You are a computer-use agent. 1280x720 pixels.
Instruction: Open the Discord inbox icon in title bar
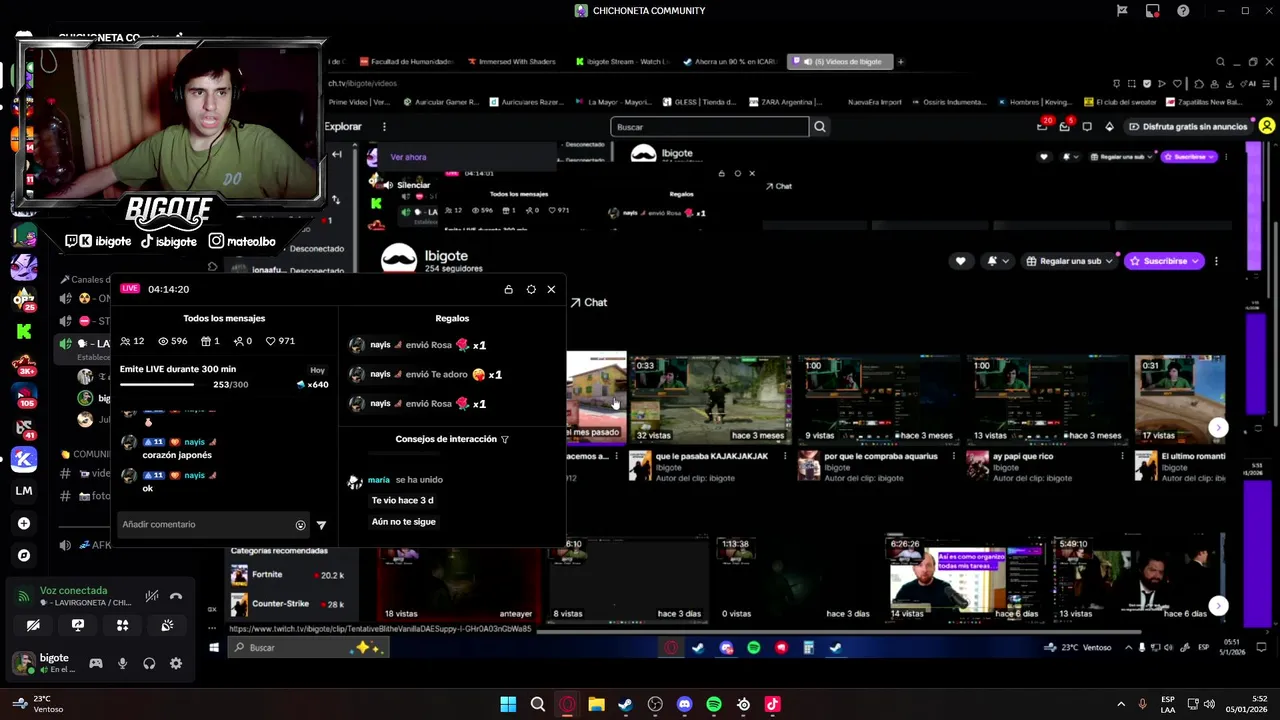tap(1153, 11)
